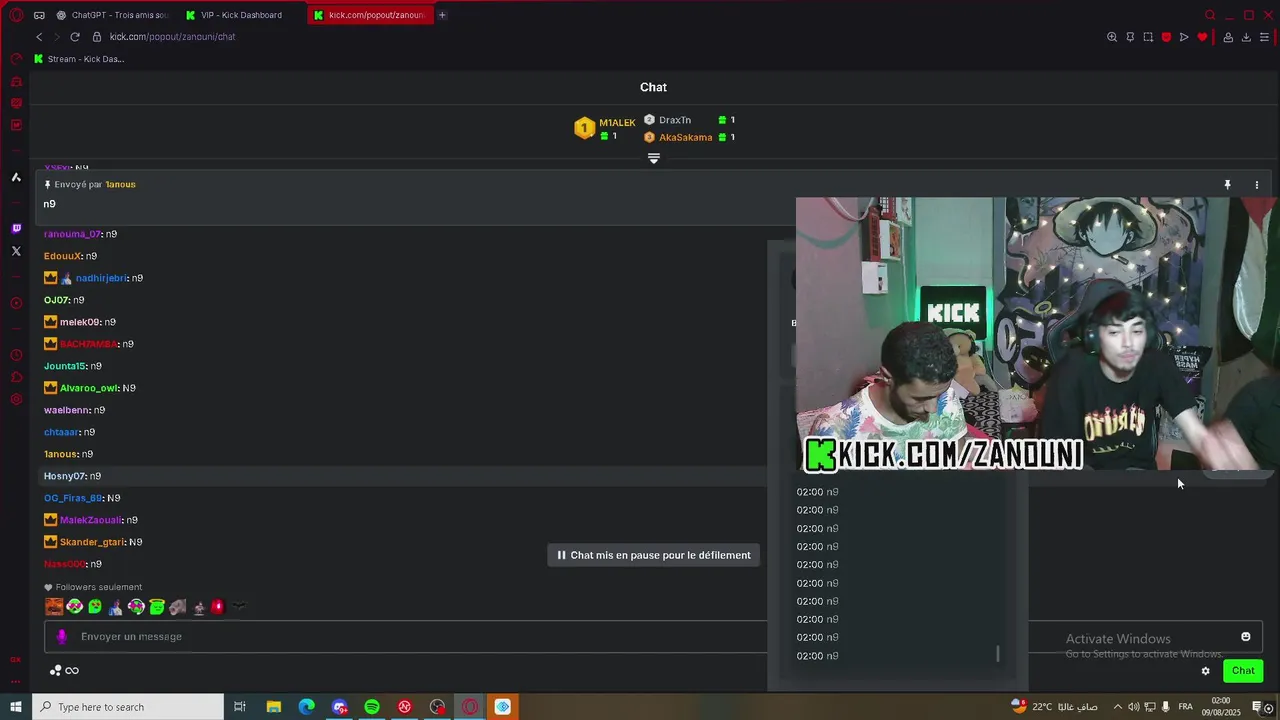Image resolution: width=1280 pixels, height=720 pixels.
Task: Click the 'Envoyer un message' input field
Action: coord(654,637)
